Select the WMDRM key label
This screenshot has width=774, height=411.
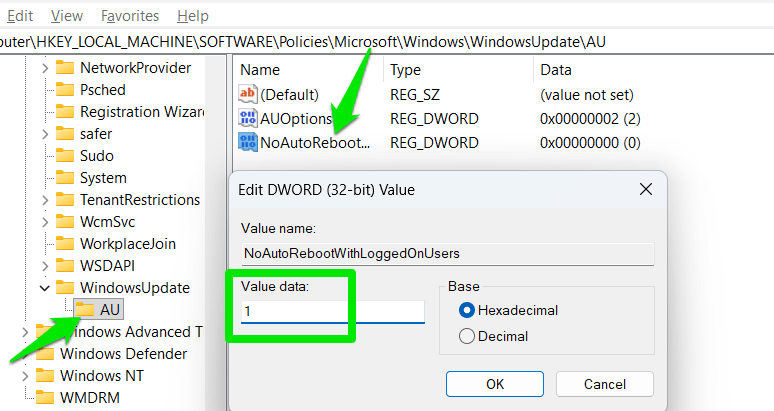90,398
